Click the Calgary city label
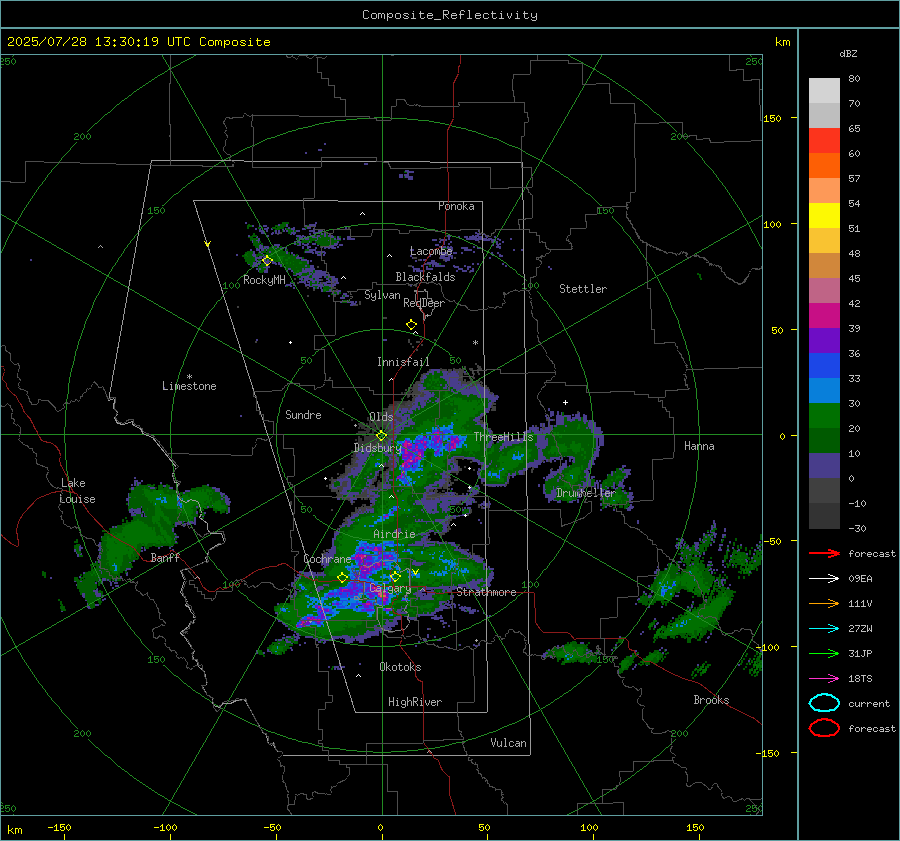The width and height of the screenshot is (900, 841). tap(390, 589)
